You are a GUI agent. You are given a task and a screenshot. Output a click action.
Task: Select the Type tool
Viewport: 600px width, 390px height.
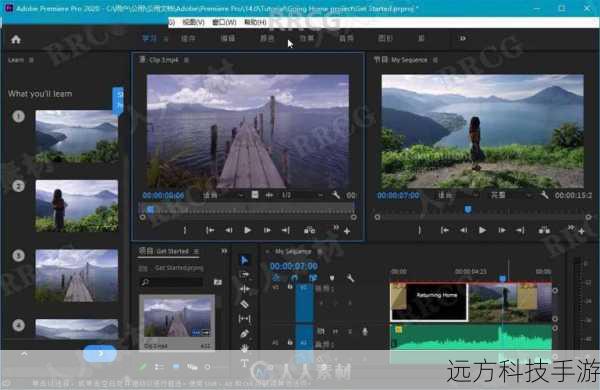click(245, 363)
